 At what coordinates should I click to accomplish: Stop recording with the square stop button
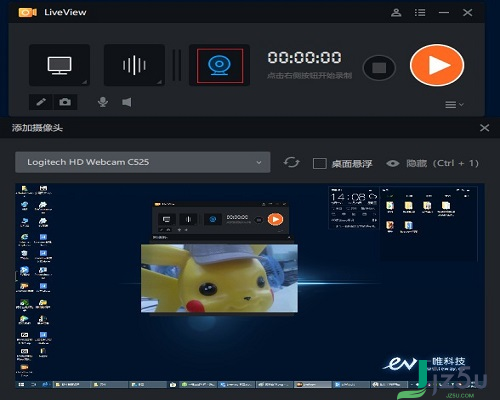pyautogui.click(x=379, y=68)
